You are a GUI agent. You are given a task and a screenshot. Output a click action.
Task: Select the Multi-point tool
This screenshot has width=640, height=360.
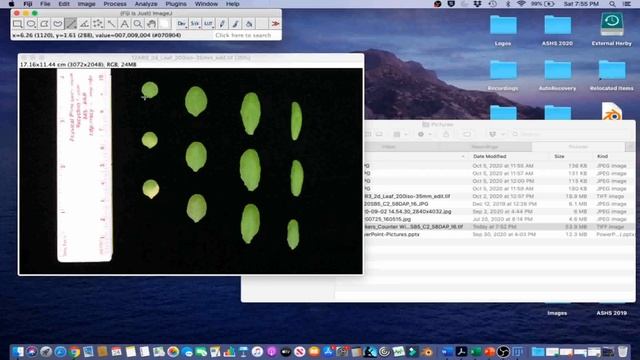(98, 24)
